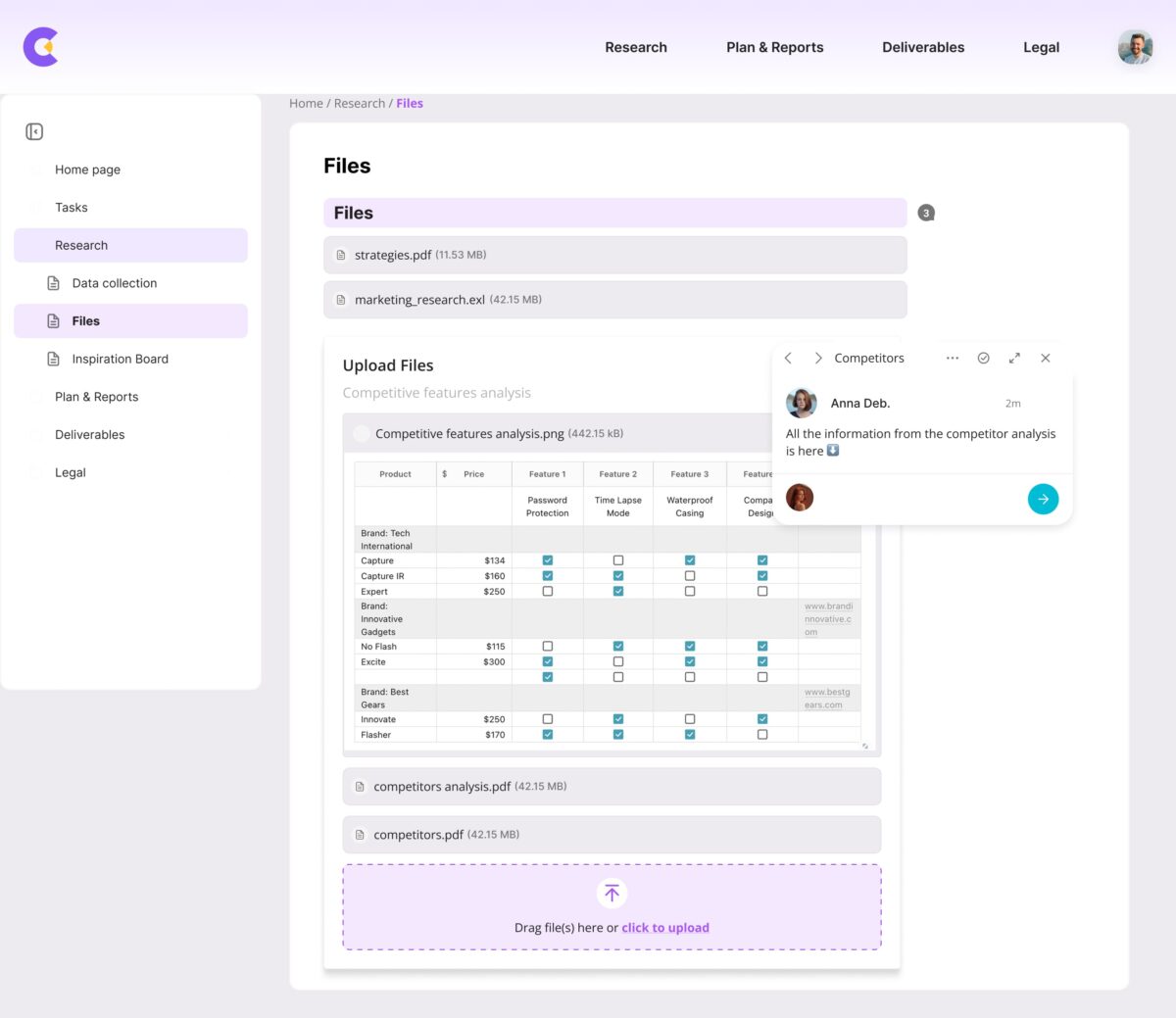Select Deliverables from the top menu
This screenshot has width=1176, height=1018.
922,47
